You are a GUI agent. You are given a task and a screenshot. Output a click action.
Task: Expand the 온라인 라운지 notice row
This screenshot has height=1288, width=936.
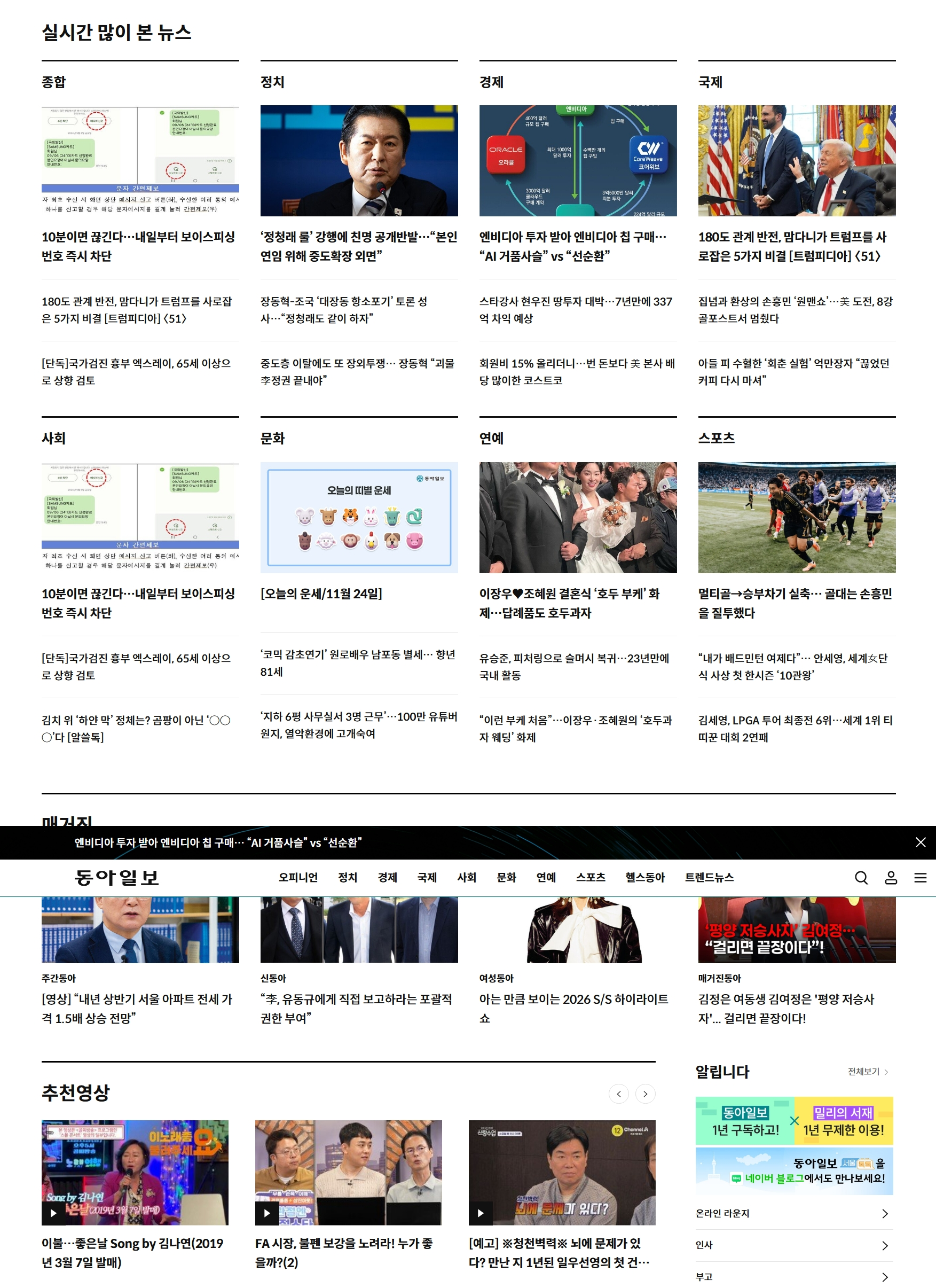pyautogui.click(x=793, y=1213)
